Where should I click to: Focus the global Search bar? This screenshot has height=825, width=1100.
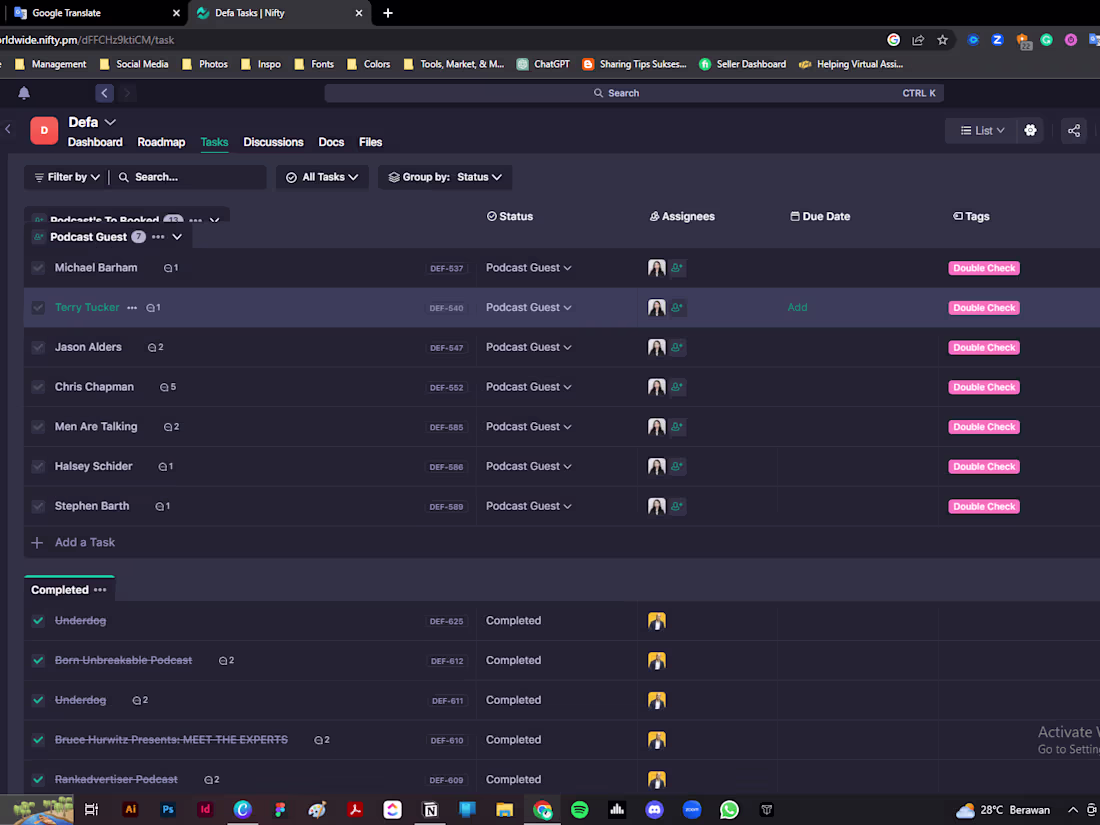[633, 93]
